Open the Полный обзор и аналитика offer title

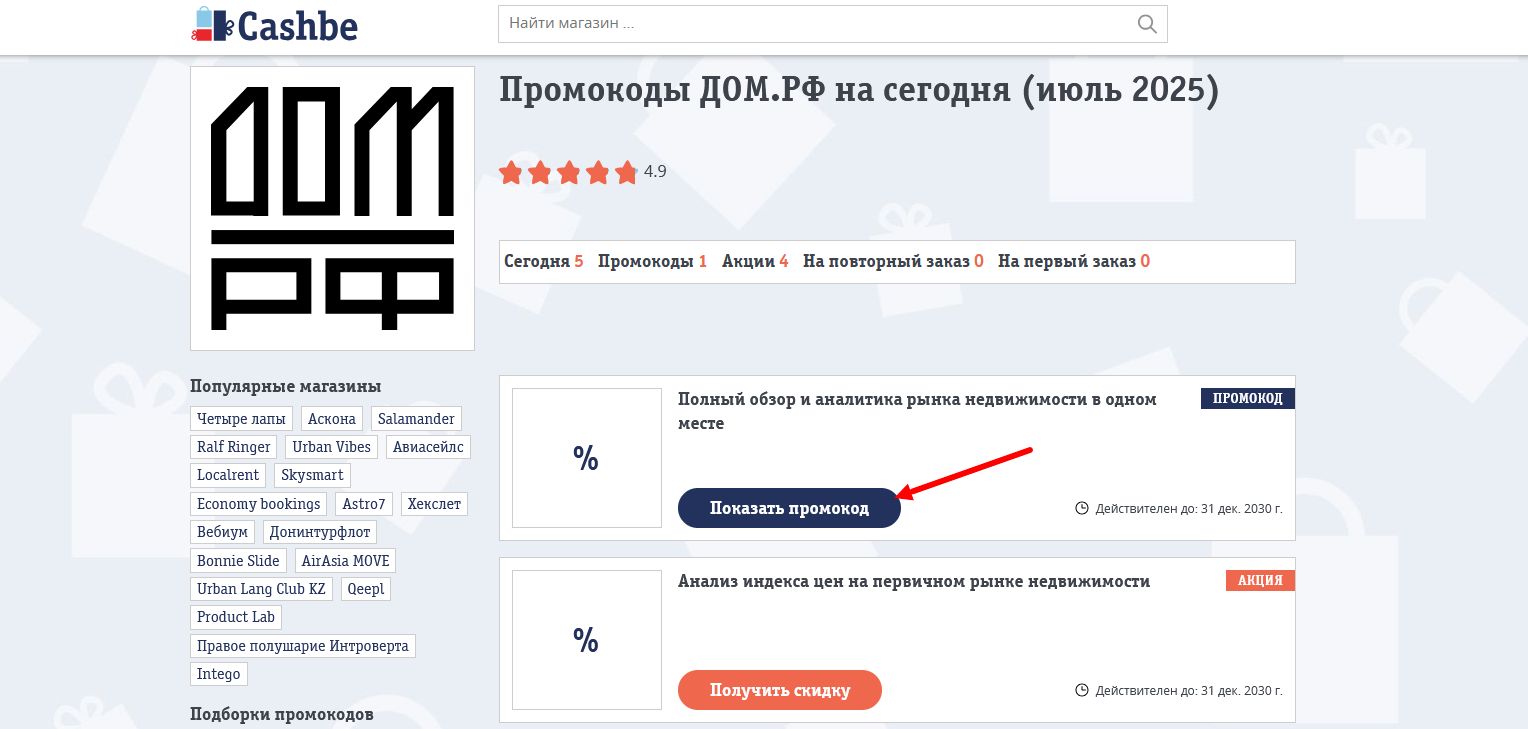click(917, 411)
